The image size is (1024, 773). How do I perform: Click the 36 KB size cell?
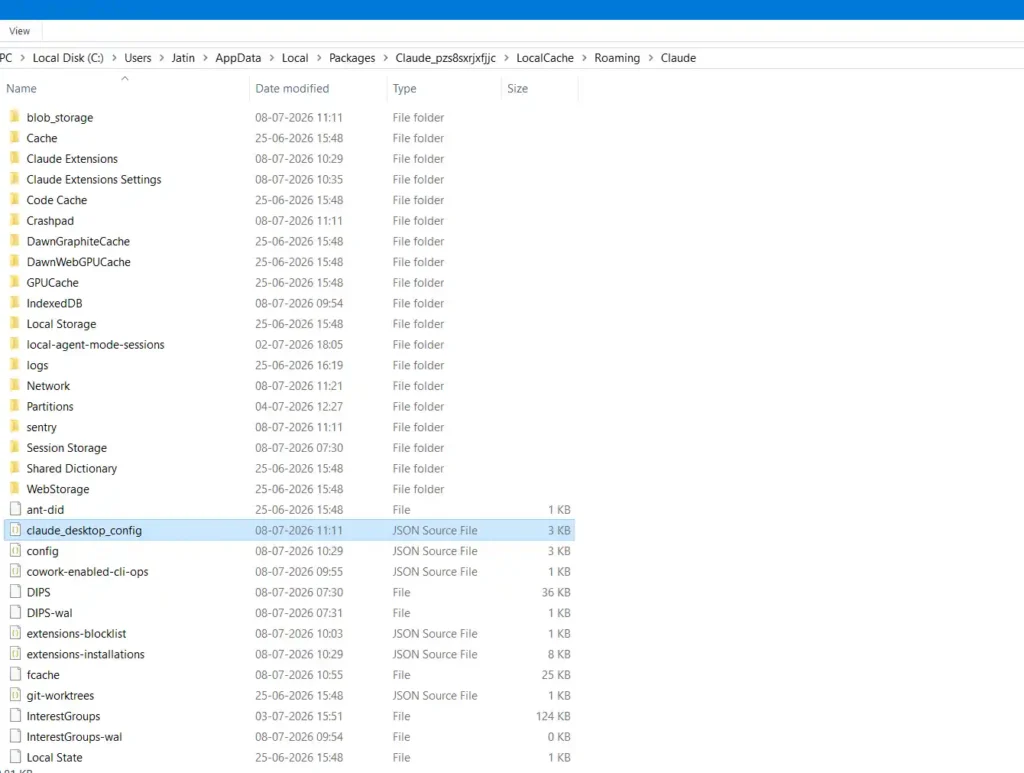point(556,592)
